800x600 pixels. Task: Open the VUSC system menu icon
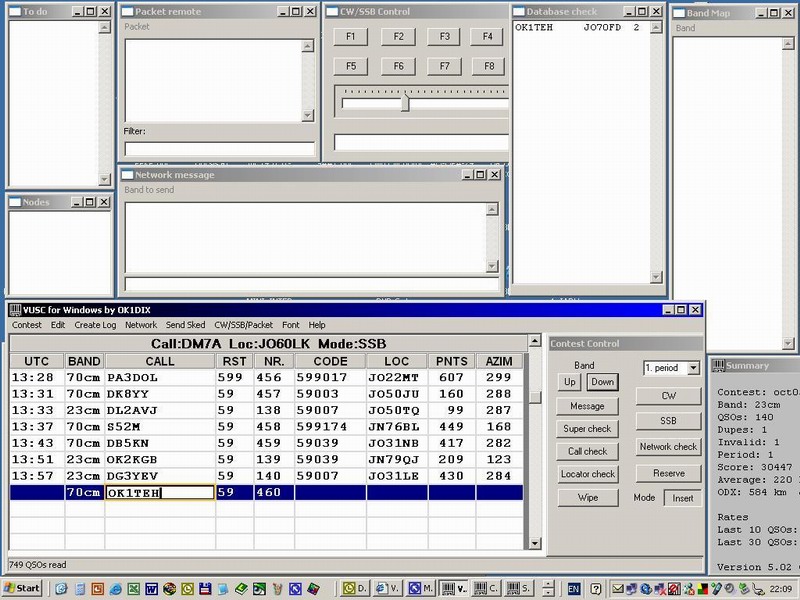click(x=15, y=310)
